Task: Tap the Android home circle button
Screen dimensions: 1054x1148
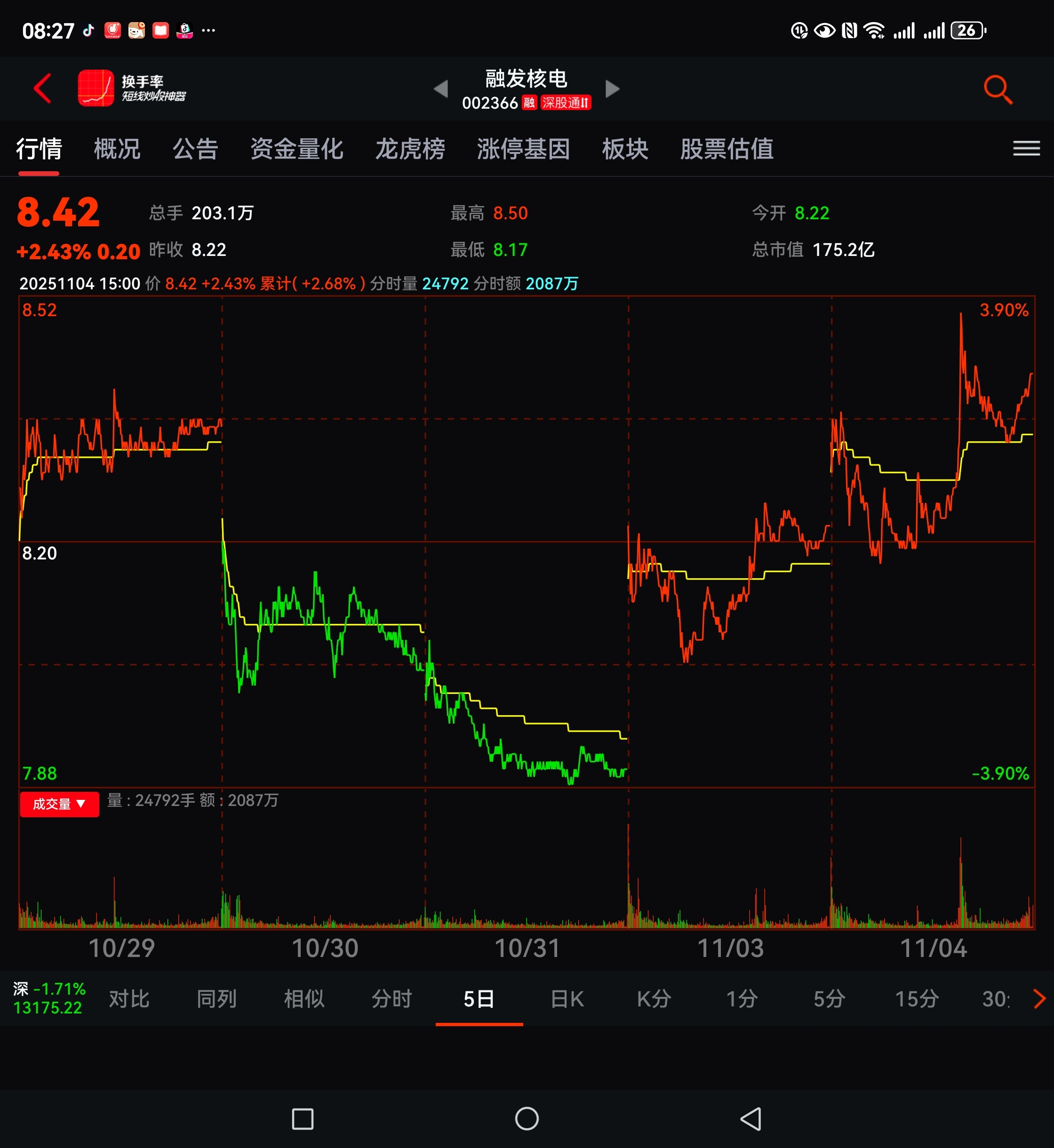Action: tap(527, 1118)
